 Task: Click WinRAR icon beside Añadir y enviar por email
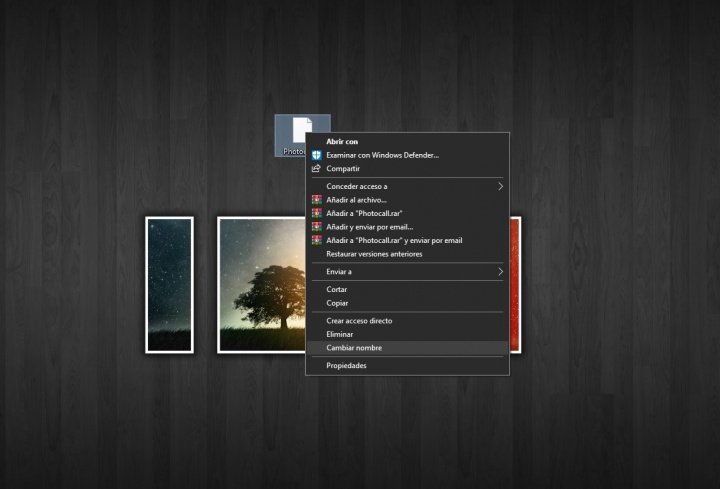click(316, 227)
